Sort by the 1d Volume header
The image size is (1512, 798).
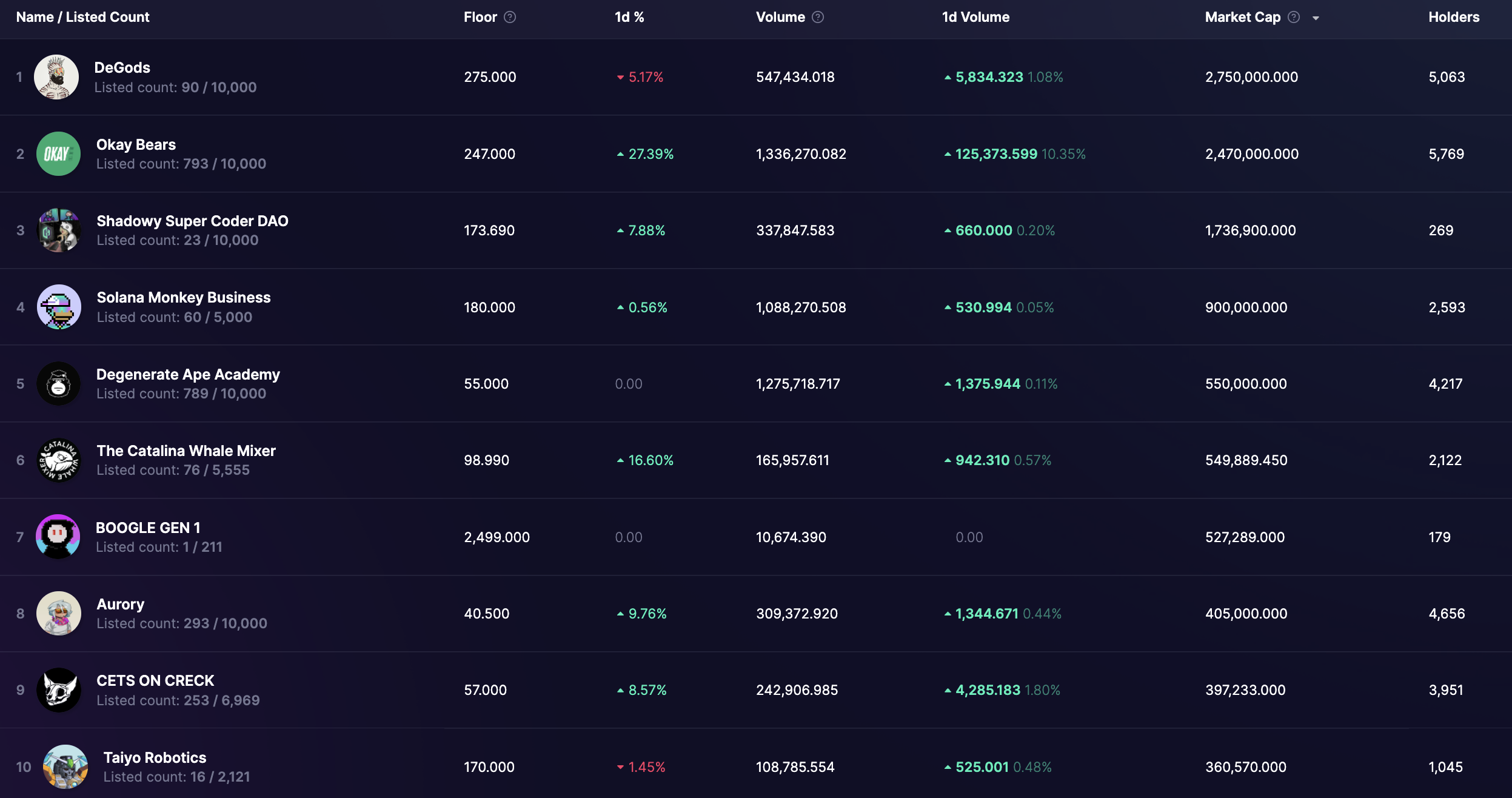coord(975,17)
